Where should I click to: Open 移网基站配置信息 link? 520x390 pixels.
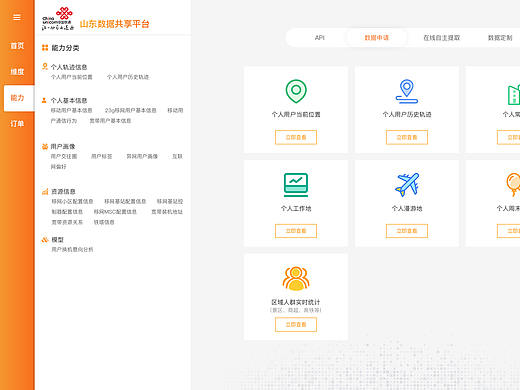click(125, 201)
